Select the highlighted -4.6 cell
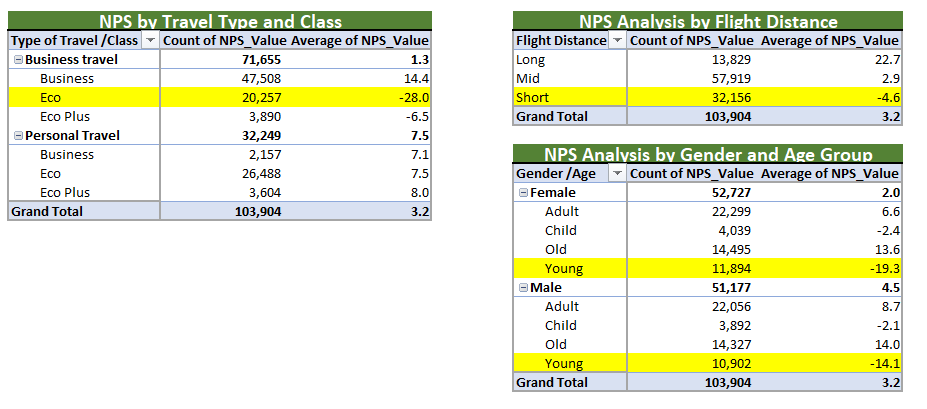 click(889, 98)
